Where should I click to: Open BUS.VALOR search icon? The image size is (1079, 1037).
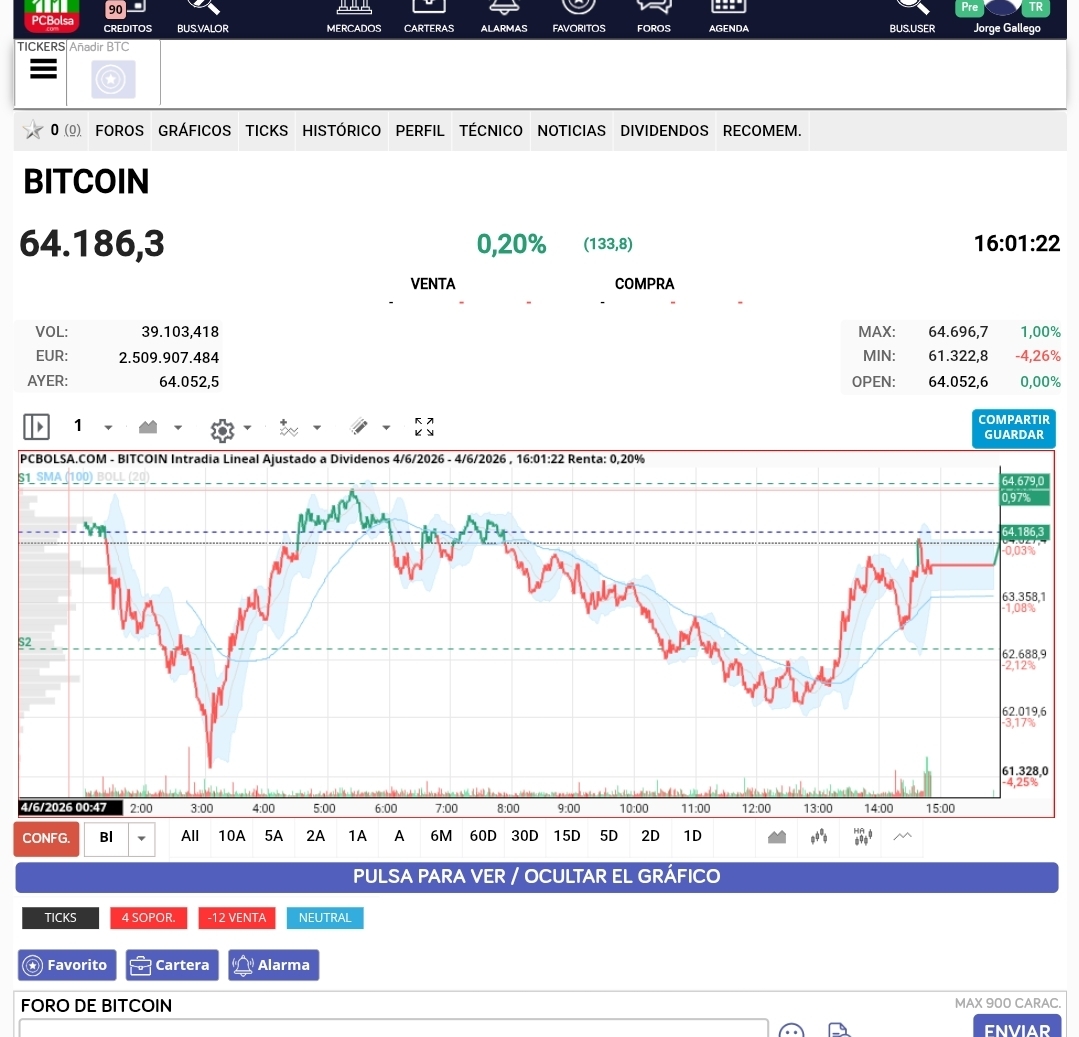point(202,17)
